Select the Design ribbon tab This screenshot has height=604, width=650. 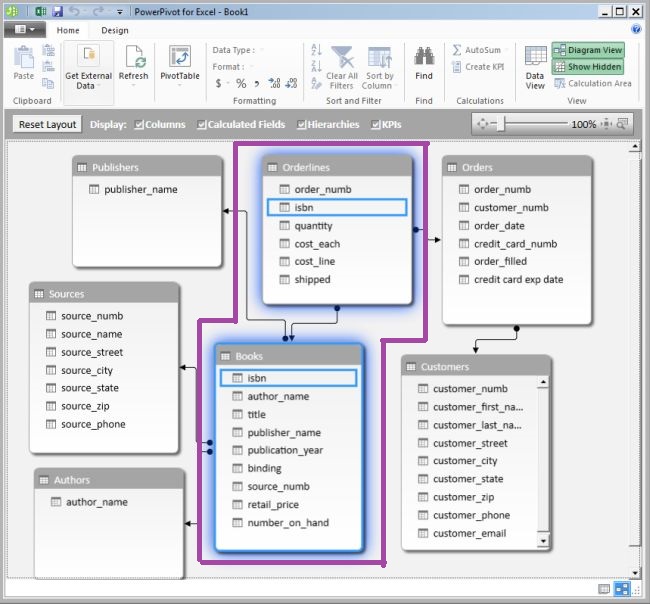(x=115, y=30)
